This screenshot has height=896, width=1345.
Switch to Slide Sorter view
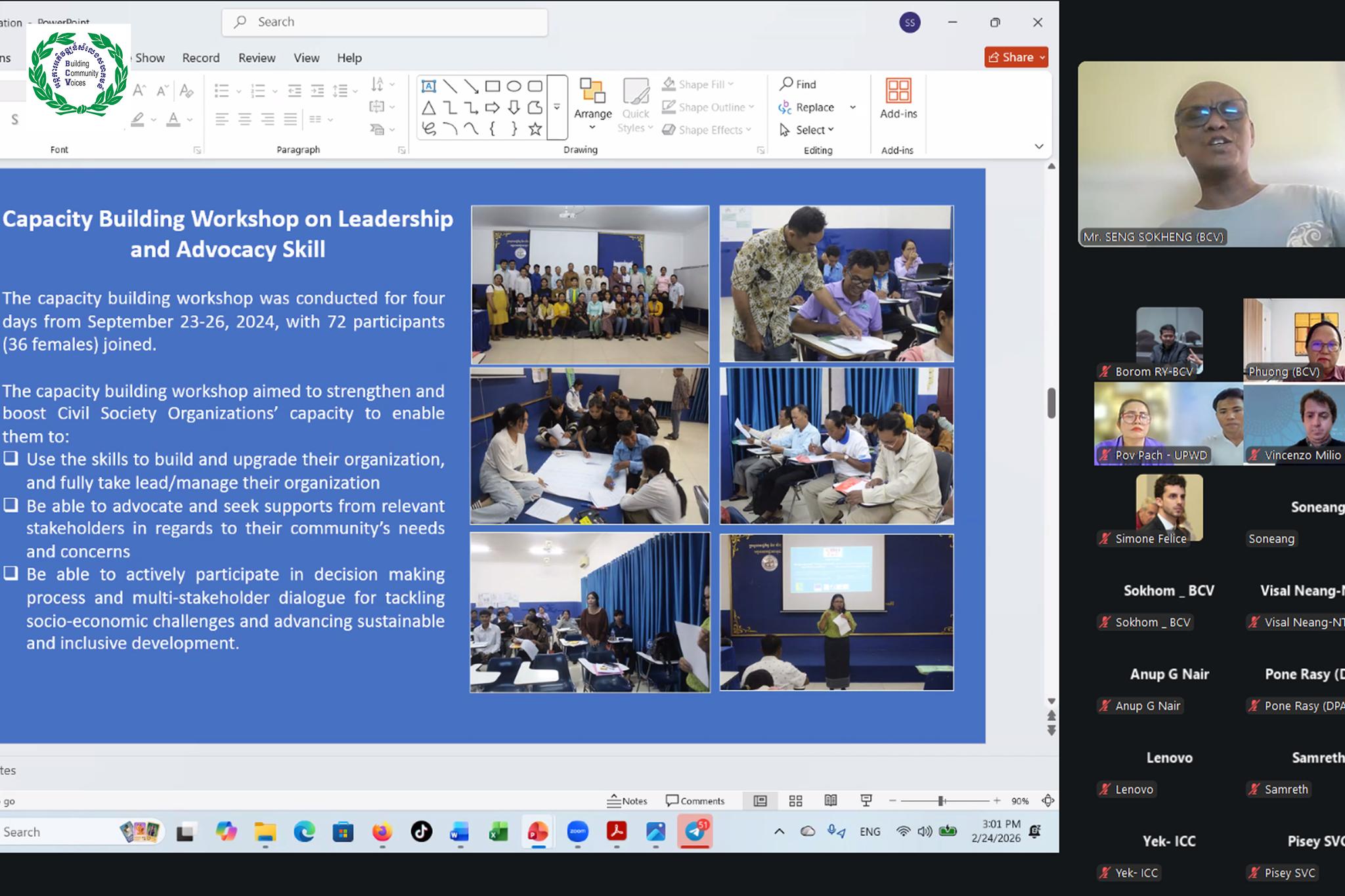coord(795,801)
